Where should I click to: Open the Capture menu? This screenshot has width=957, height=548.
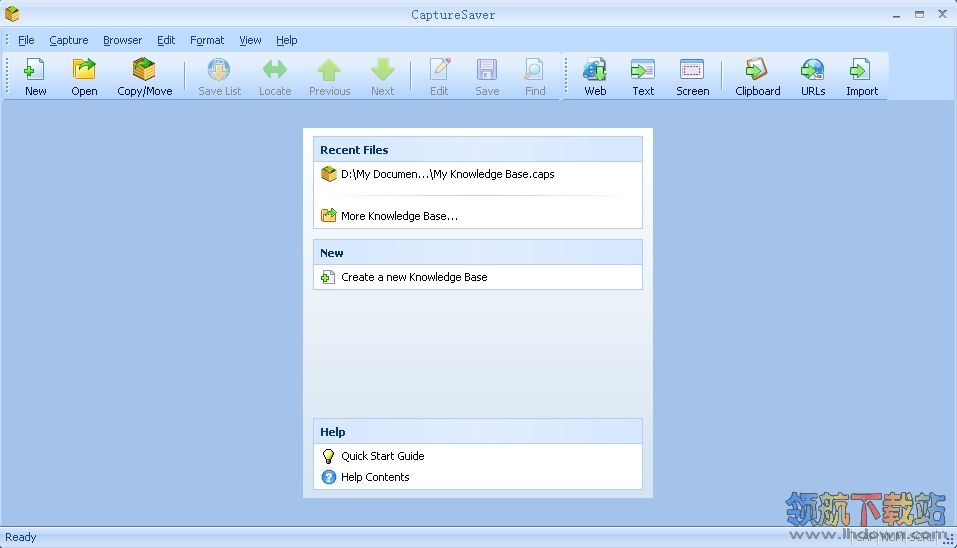tap(68, 40)
